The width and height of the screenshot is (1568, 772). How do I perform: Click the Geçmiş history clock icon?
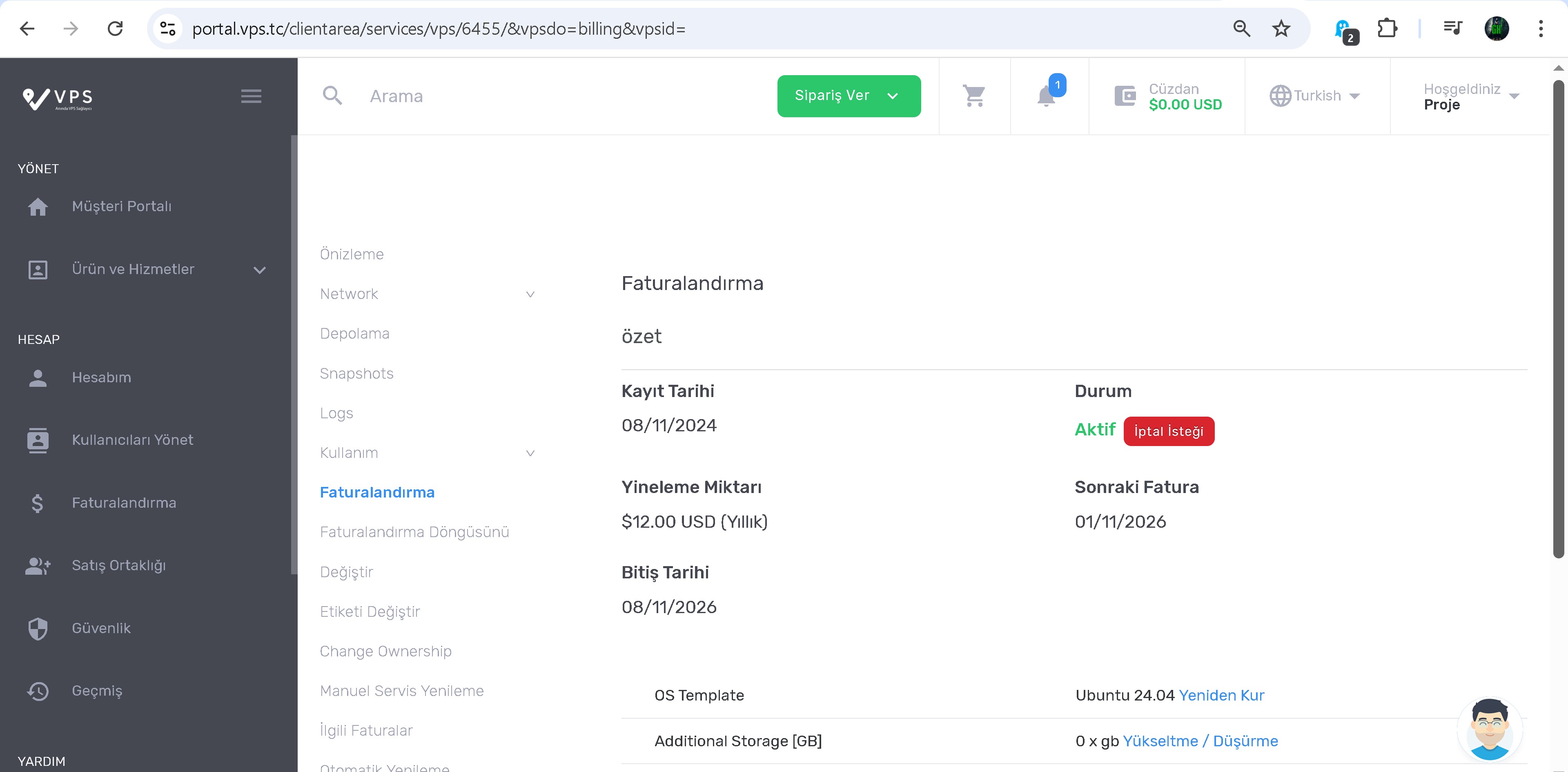click(38, 692)
